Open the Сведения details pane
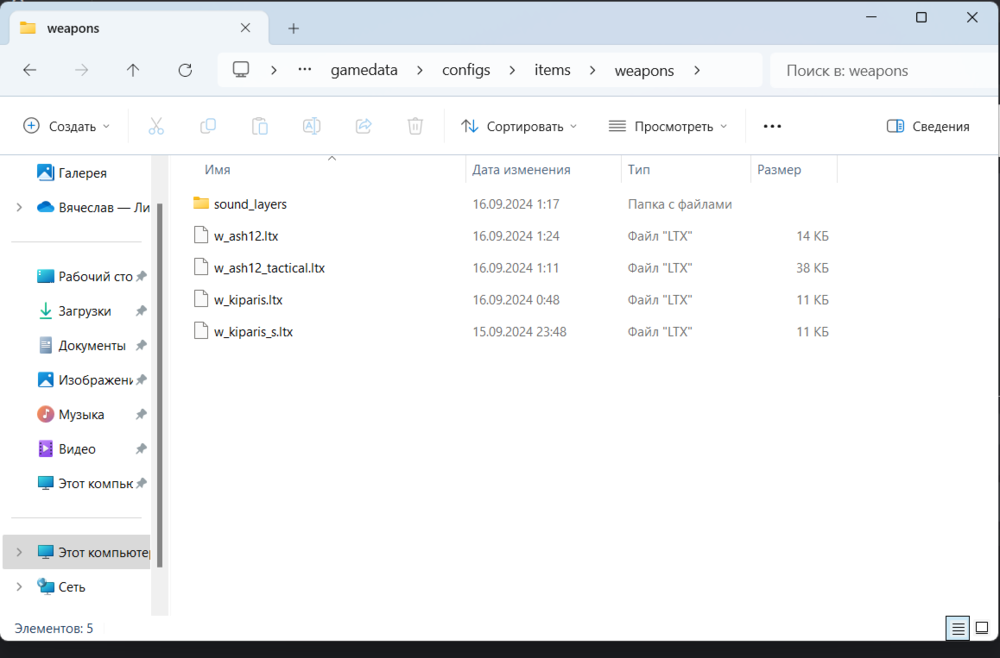 click(x=928, y=126)
